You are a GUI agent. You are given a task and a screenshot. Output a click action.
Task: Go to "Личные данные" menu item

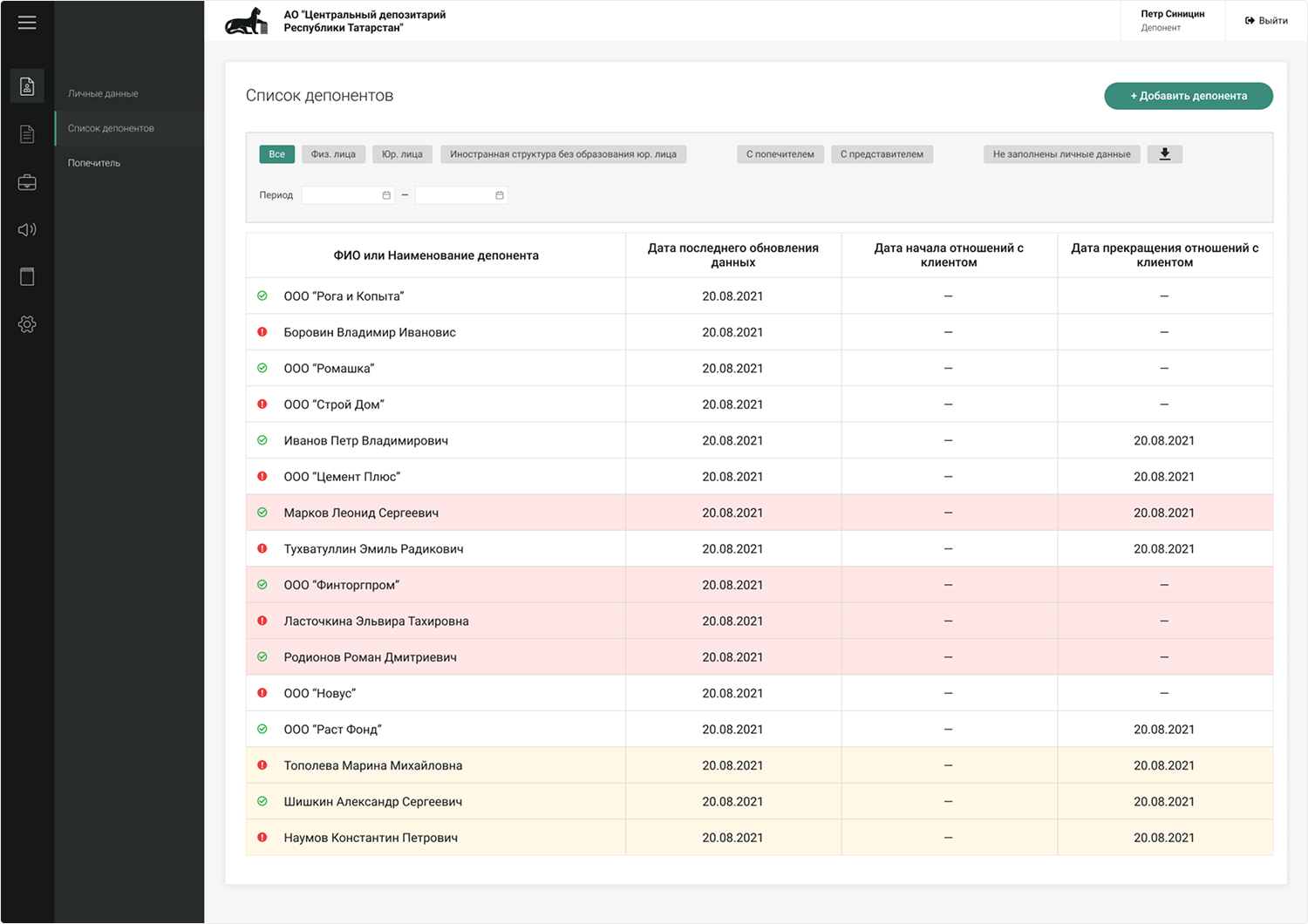click(103, 93)
